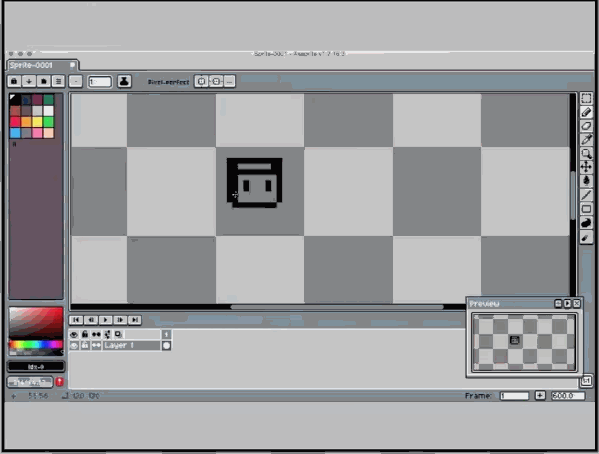
Task: Toggle all layers visibility in timeline header
Action: pos(74,335)
